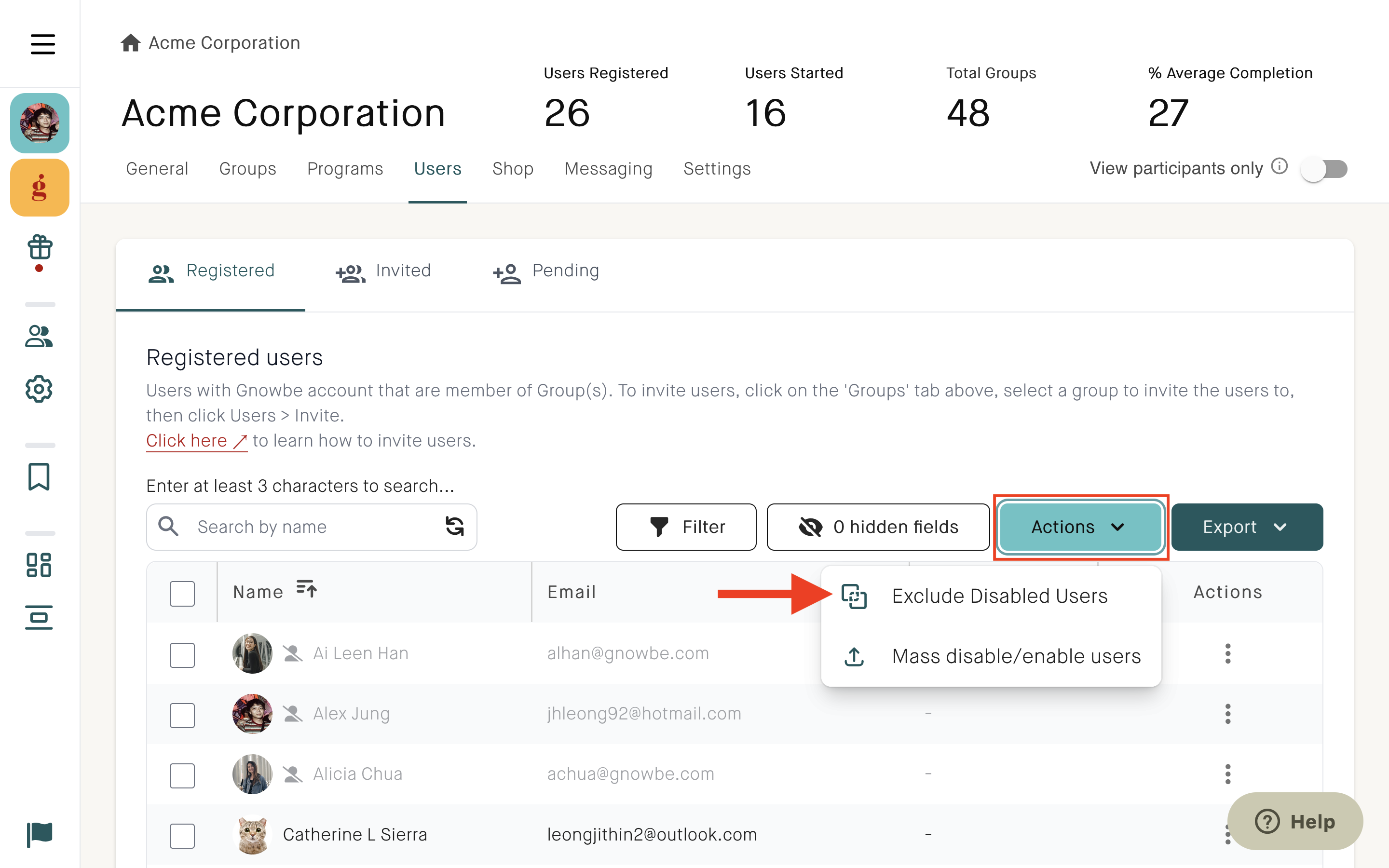The image size is (1389, 868).
Task: Open the gift rewards icon
Action: [40, 247]
